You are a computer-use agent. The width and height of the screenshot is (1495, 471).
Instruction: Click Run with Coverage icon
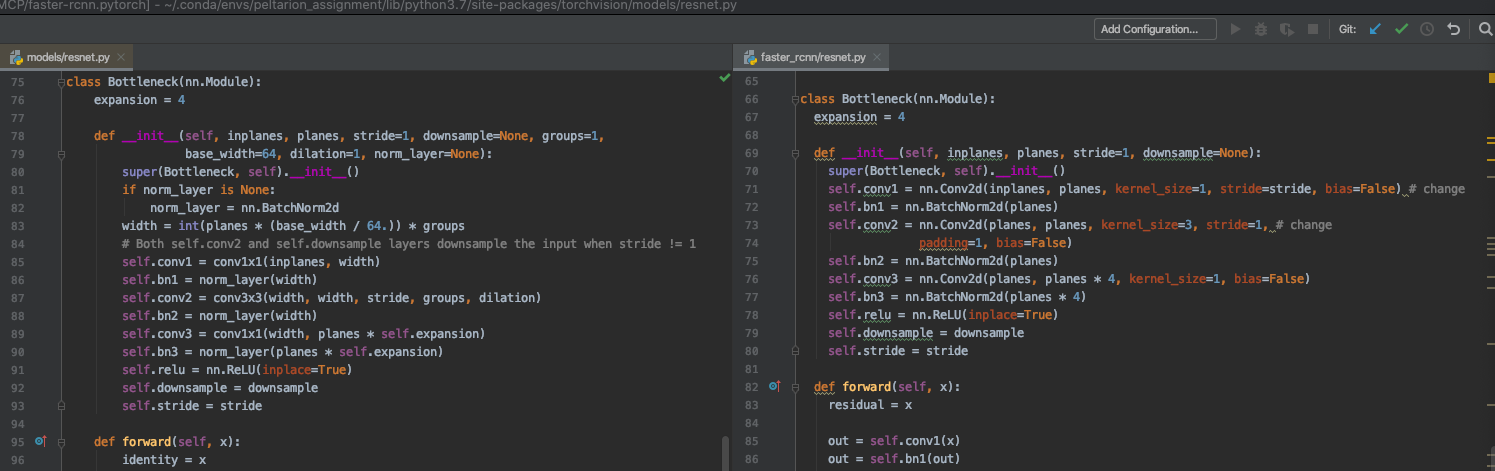coord(1287,29)
